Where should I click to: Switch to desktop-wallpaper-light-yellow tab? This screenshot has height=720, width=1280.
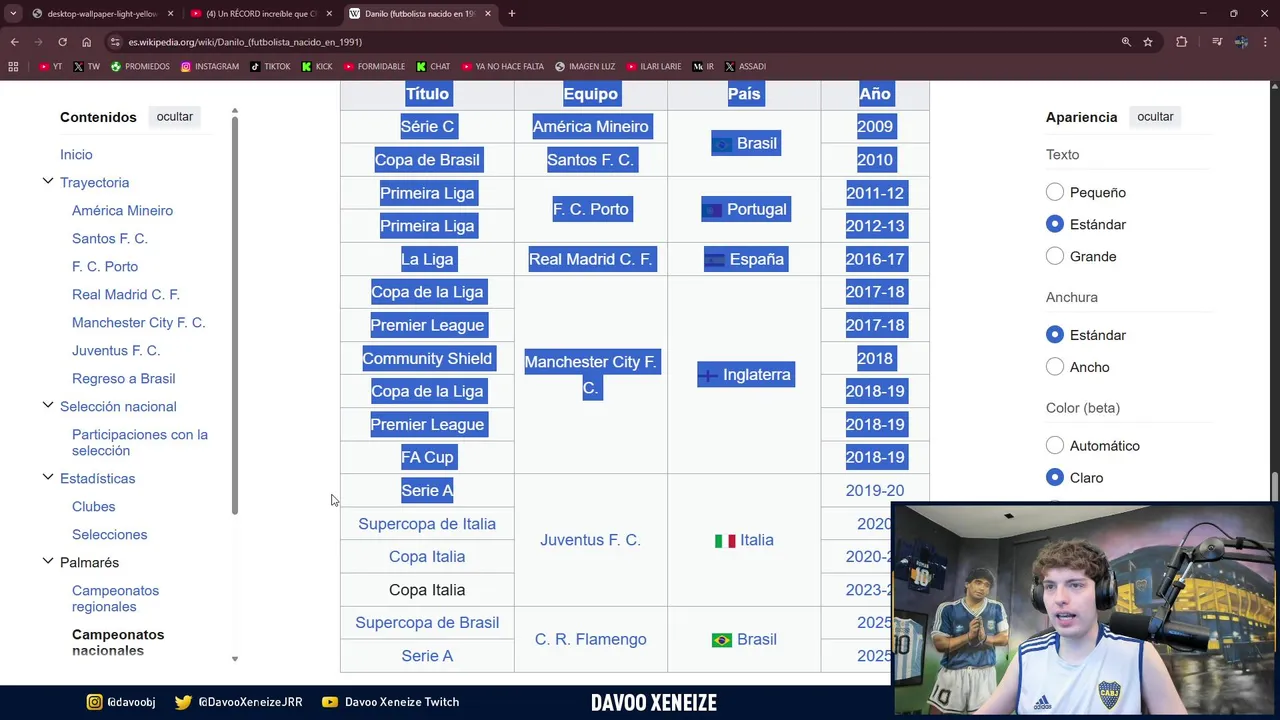pyautogui.click(x=100, y=14)
